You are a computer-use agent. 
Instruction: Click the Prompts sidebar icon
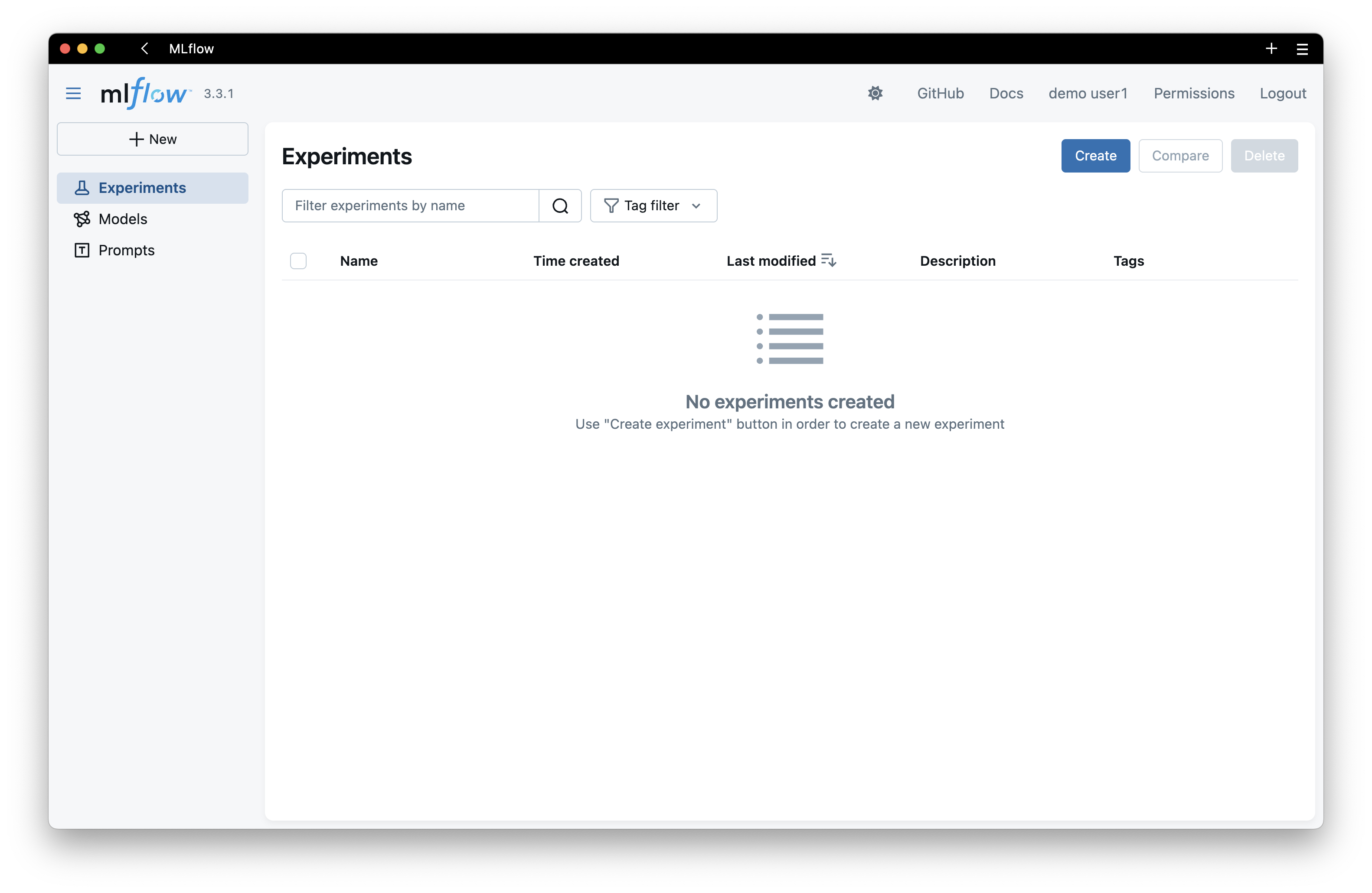coord(82,250)
